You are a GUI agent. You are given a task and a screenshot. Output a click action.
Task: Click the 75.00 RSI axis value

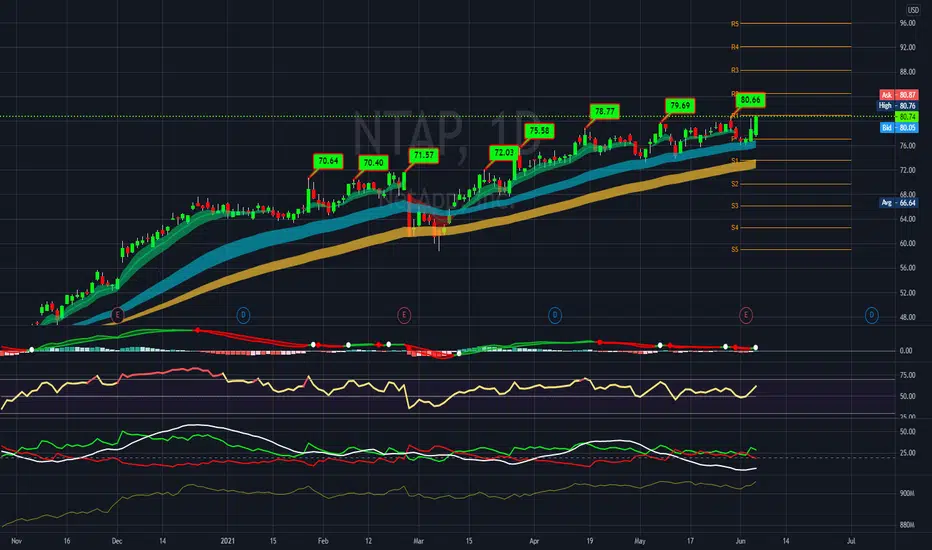(907, 375)
